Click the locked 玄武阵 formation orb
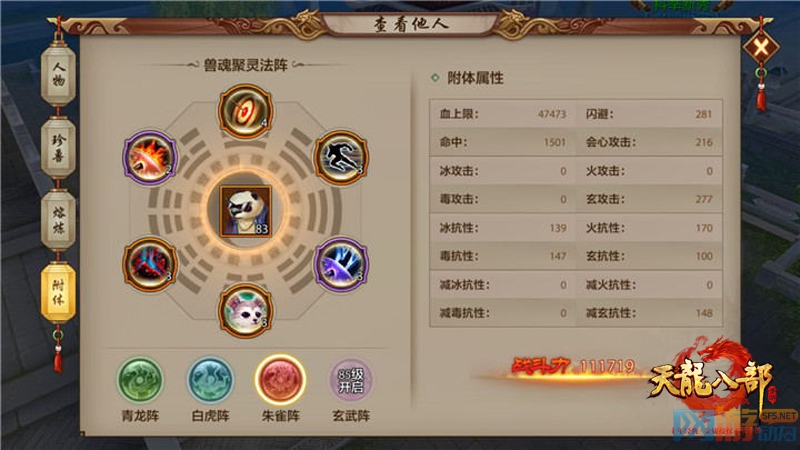This screenshot has width=800, height=450. (351, 380)
